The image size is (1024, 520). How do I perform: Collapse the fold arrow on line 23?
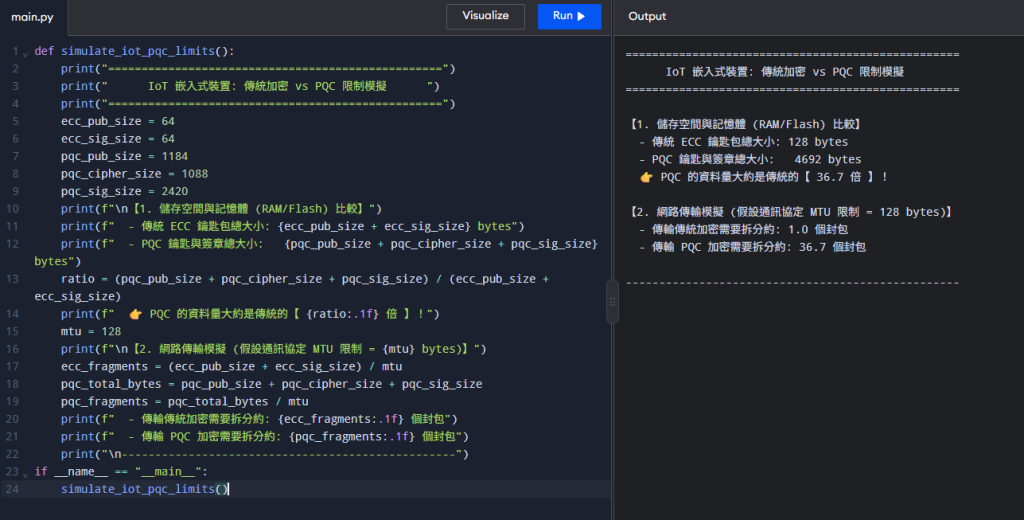coord(25,474)
